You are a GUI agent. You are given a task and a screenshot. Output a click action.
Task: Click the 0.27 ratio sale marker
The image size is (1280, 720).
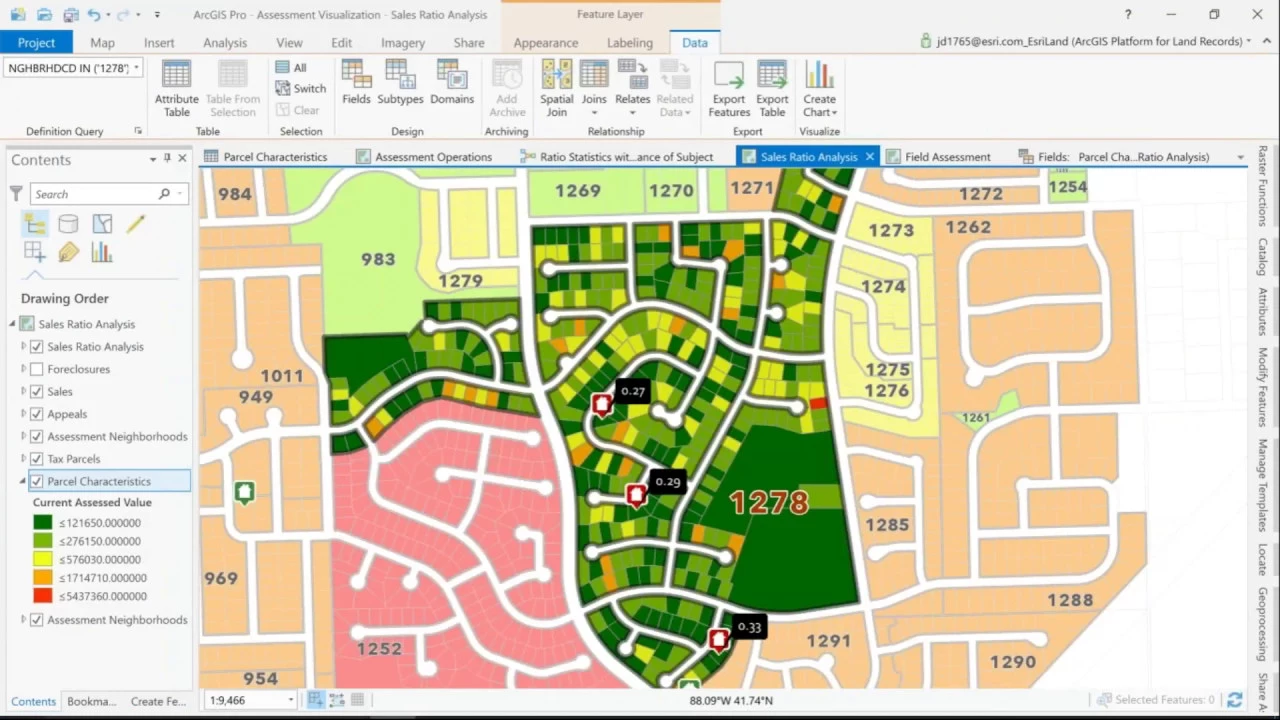pyautogui.click(x=602, y=404)
